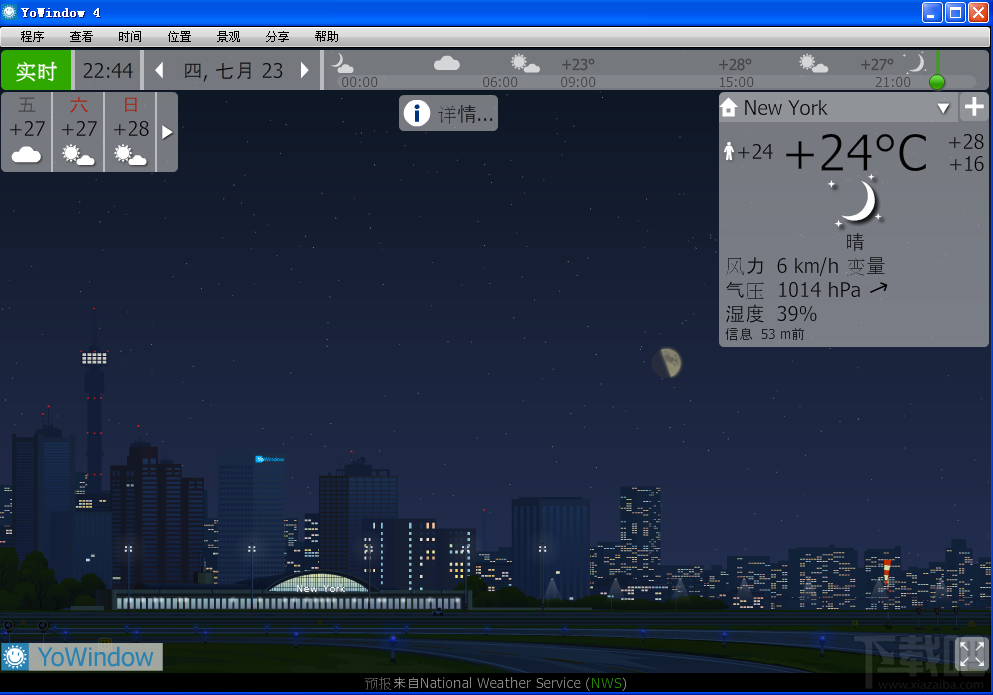Click the moon-cloud icon at 00:00

click(x=342, y=63)
